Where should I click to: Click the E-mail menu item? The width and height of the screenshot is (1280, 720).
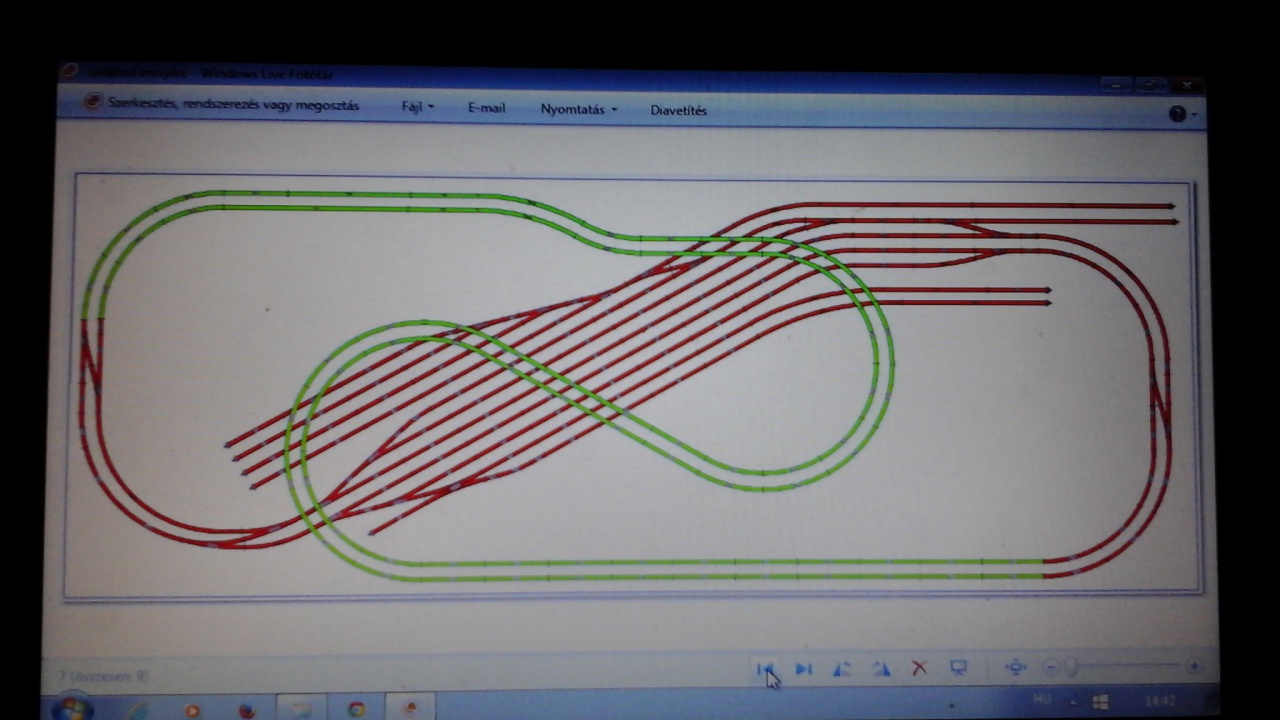[486, 108]
